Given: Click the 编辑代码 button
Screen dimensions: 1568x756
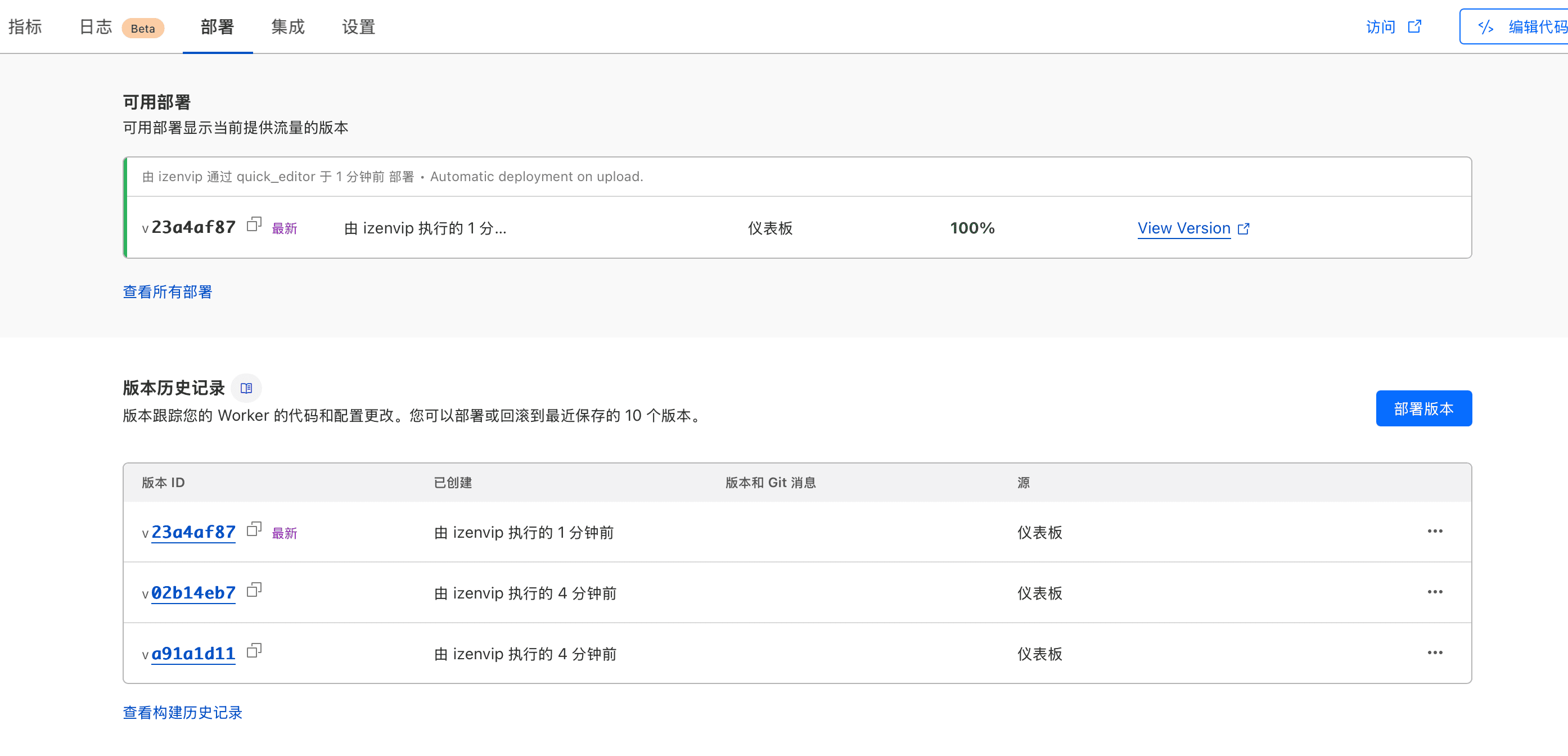Looking at the screenshot, I should (x=1514, y=27).
